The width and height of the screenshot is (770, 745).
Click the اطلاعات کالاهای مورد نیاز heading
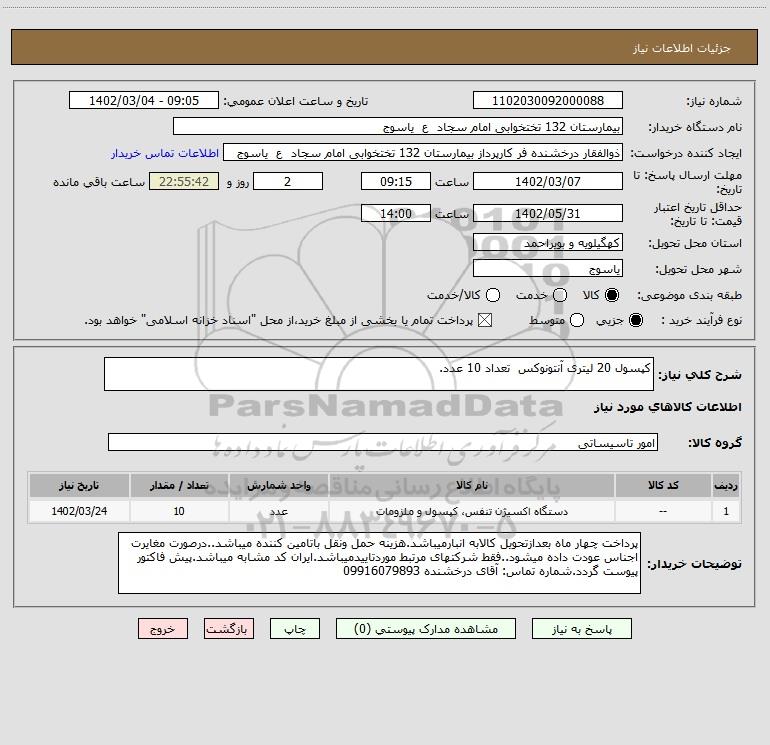click(667, 407)
